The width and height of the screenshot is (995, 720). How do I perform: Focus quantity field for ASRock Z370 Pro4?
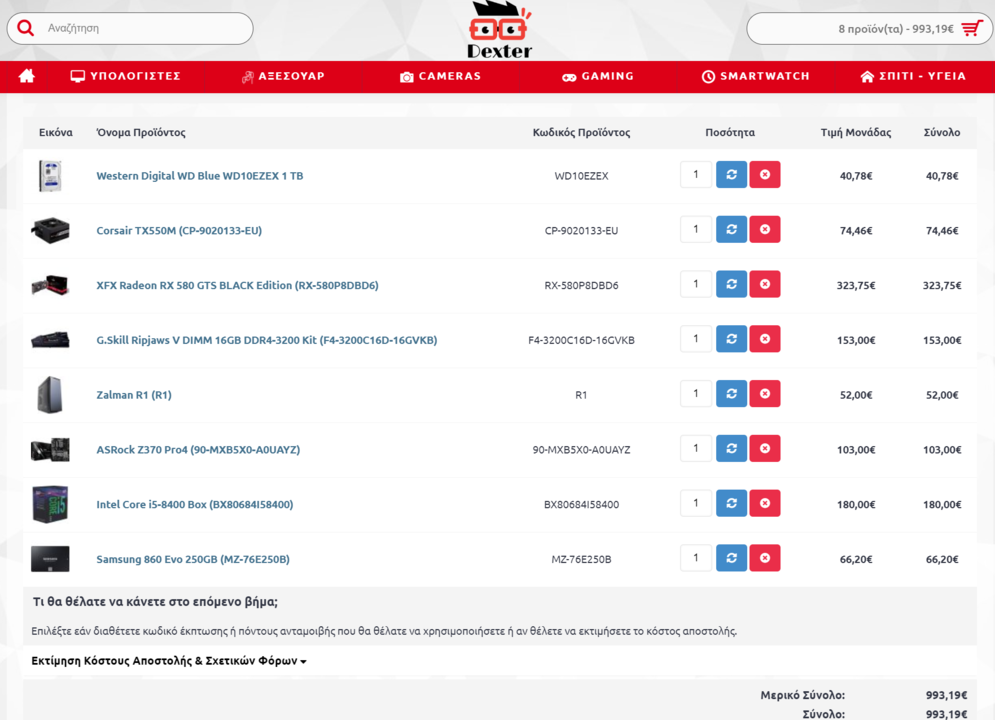coord(696,448)
